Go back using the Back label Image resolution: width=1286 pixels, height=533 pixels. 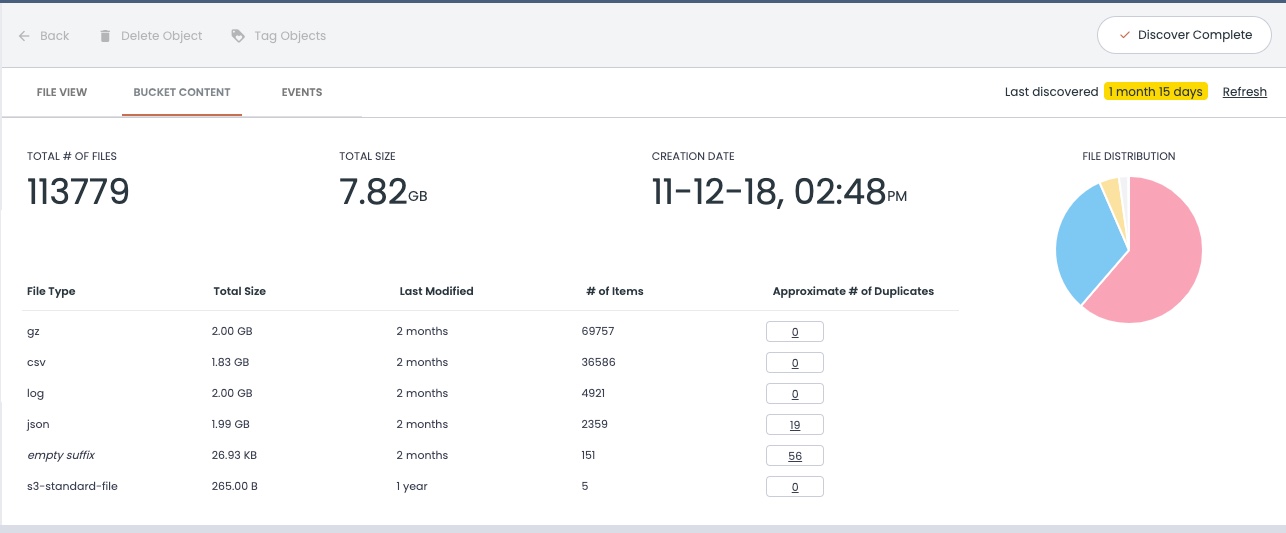(55, 36)
